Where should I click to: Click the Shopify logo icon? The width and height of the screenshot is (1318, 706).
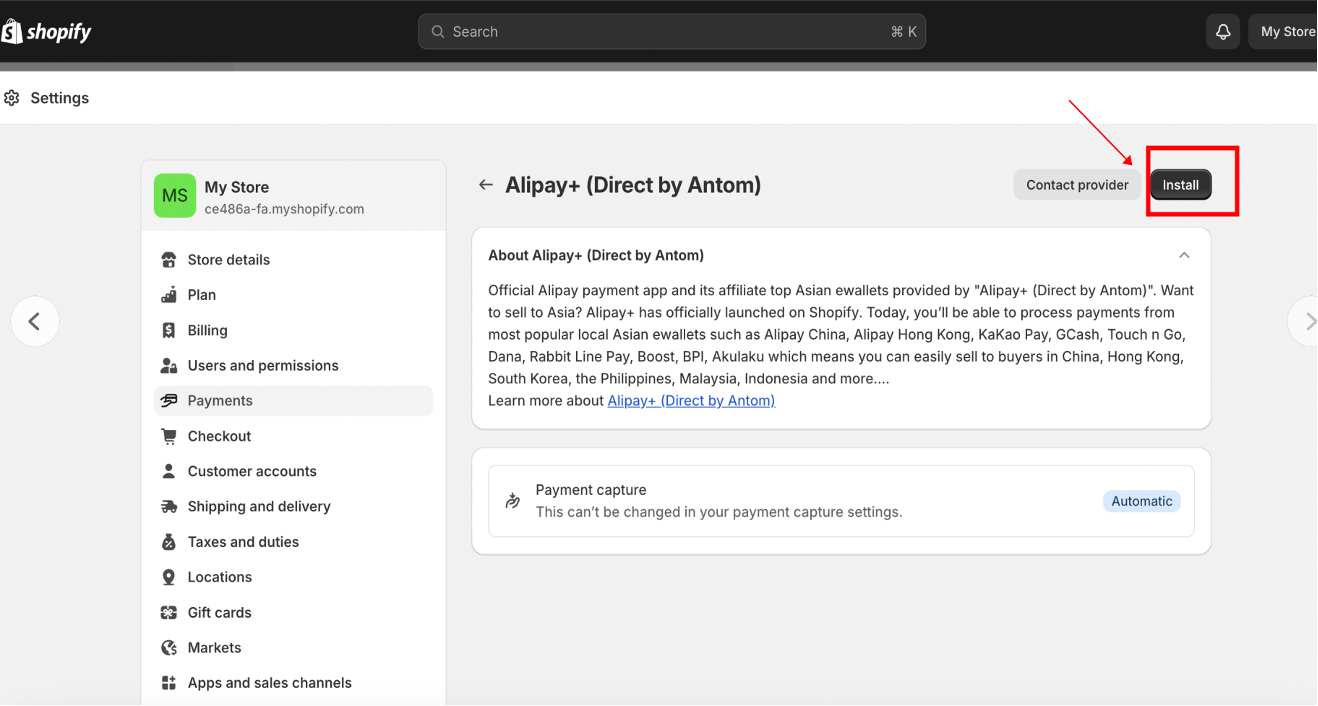(12, 32)
